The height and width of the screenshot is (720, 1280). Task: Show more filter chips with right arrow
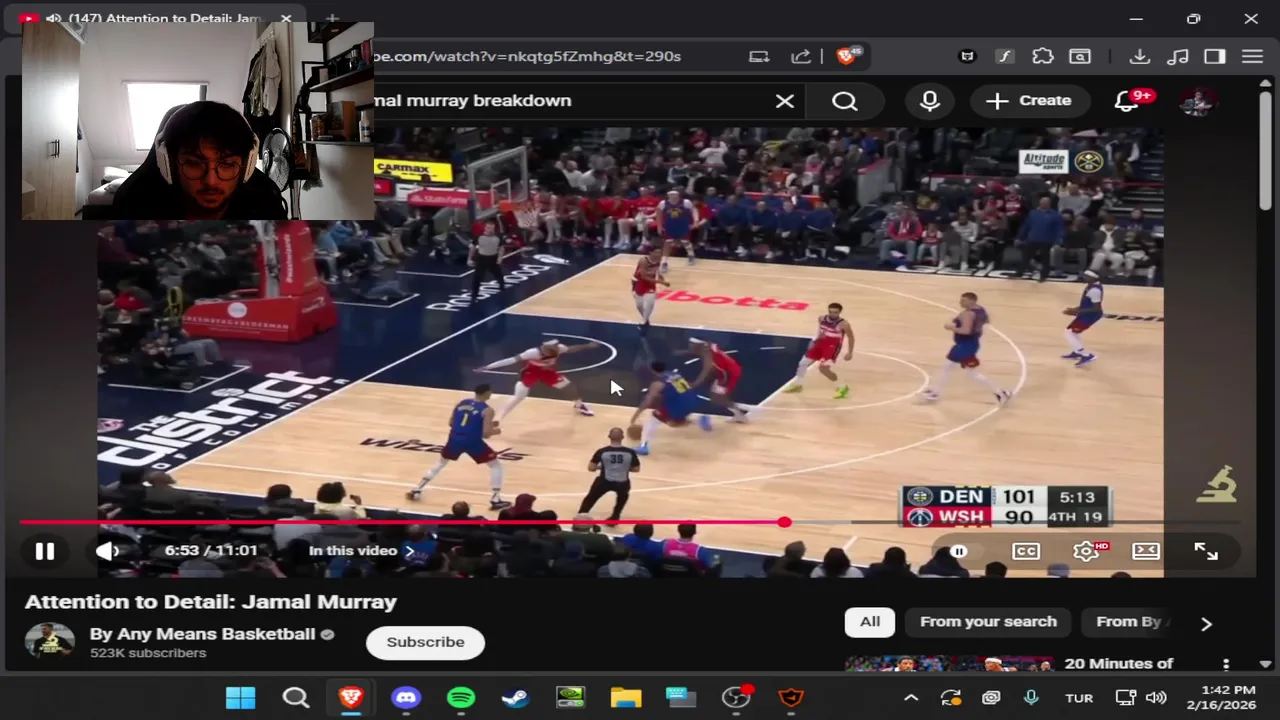[1206, 623]
